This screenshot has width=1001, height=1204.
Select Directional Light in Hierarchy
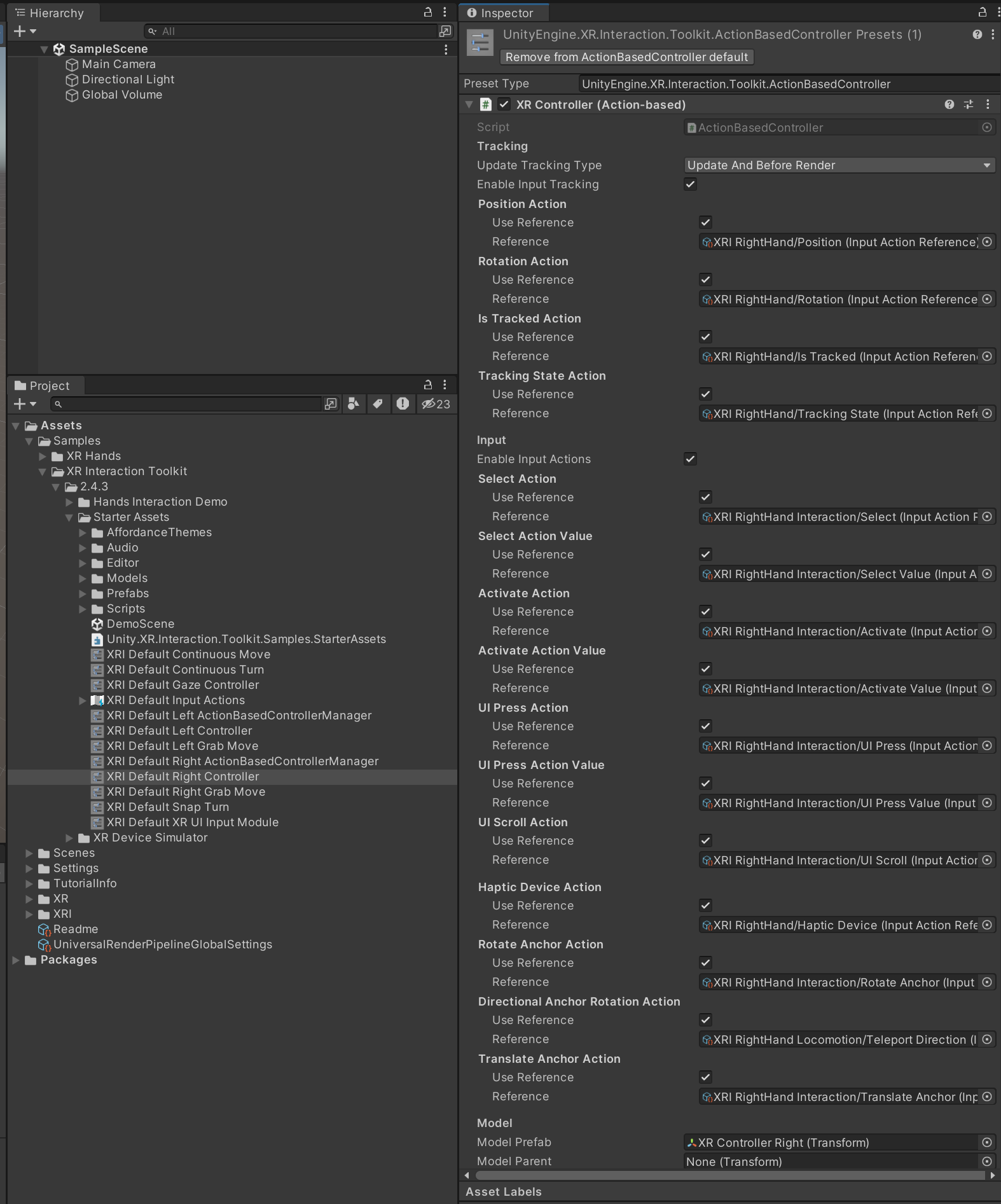point(128,80)
